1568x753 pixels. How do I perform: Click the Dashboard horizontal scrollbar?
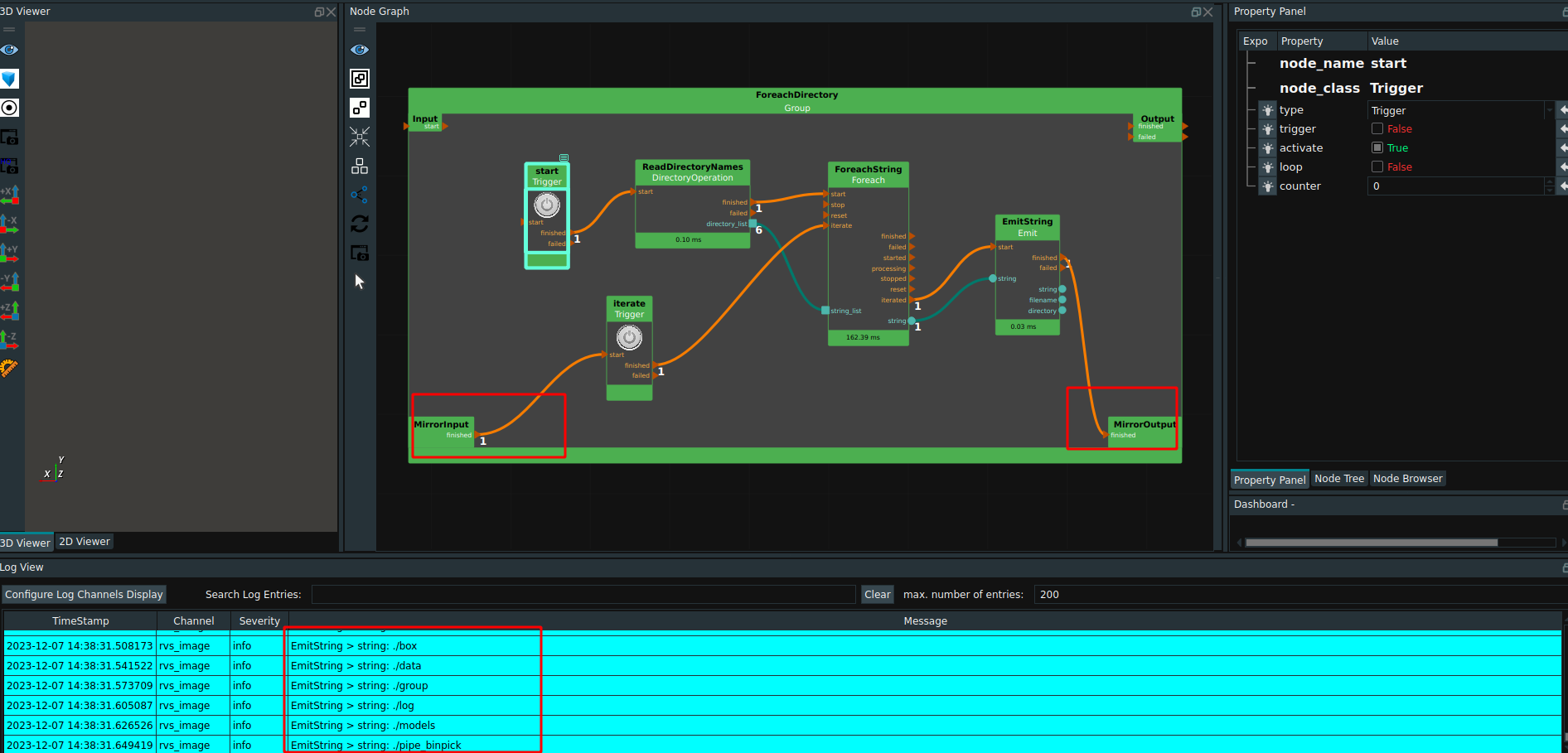[1372, 543]
